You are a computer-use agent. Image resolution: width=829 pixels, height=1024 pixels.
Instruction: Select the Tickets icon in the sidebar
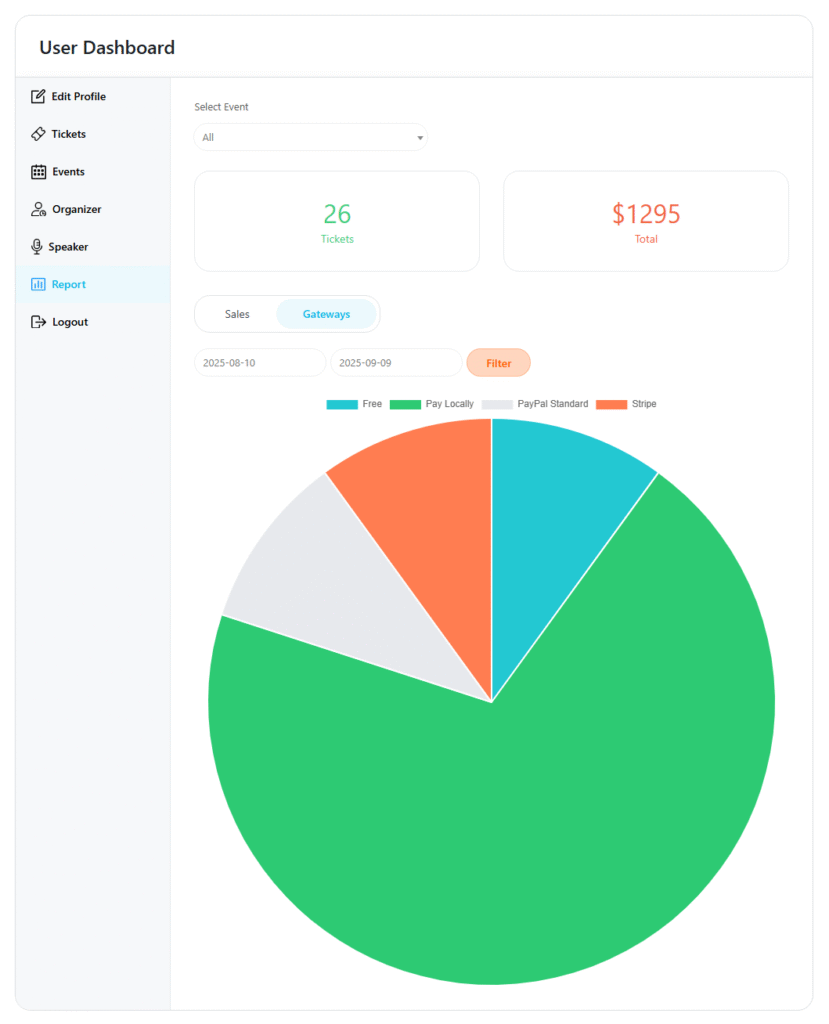37,134
